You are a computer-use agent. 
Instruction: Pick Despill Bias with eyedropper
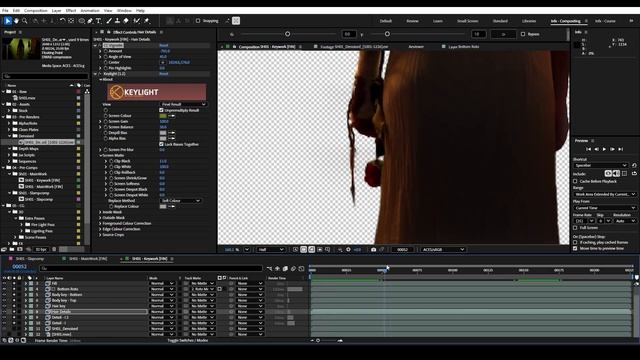(172, 133)
